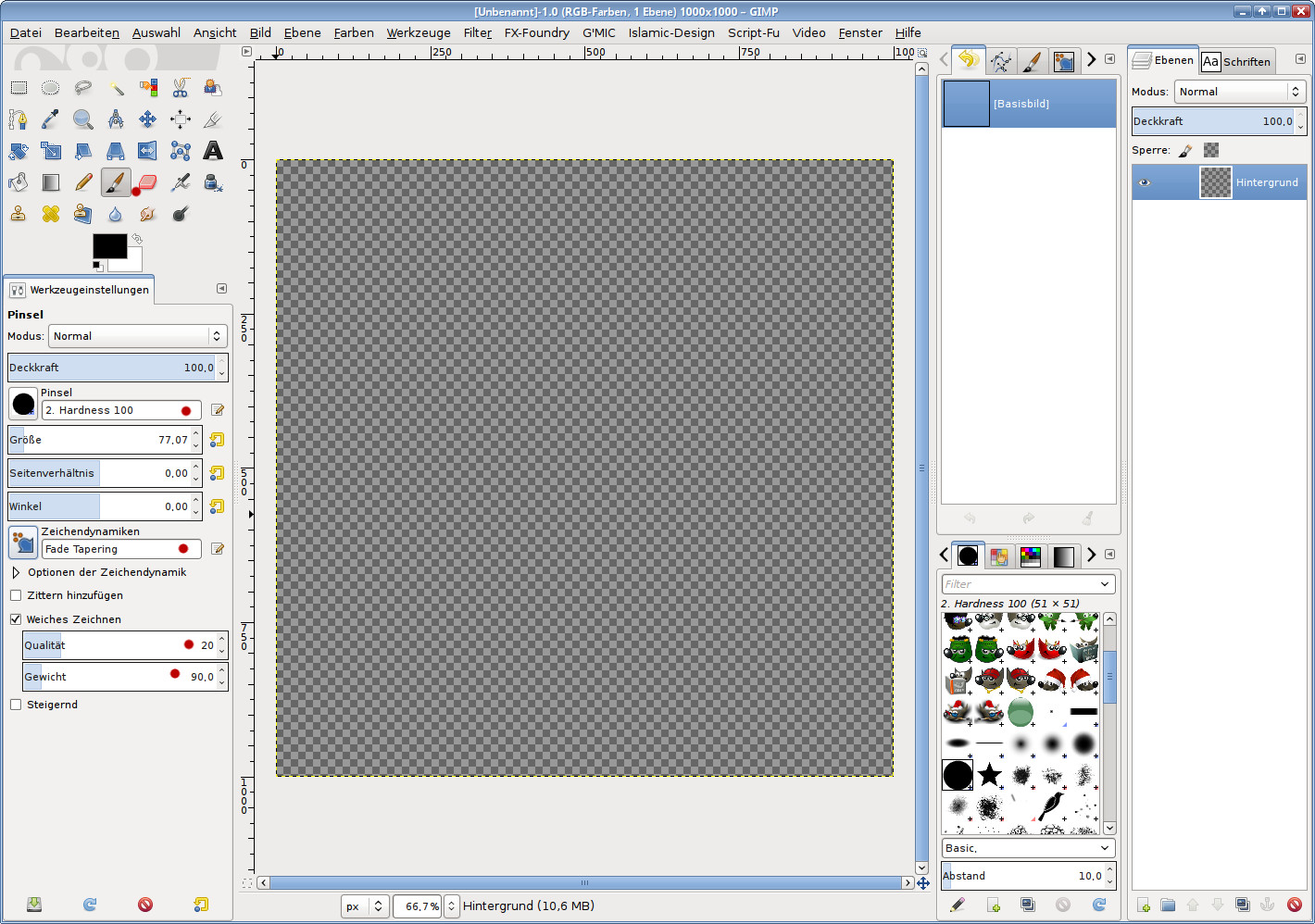The width and height of the screenshot is (1315, 924).
Task: Open the layer Modus dropdown in Ebenen panel
Action: [x=1239, y=92]
